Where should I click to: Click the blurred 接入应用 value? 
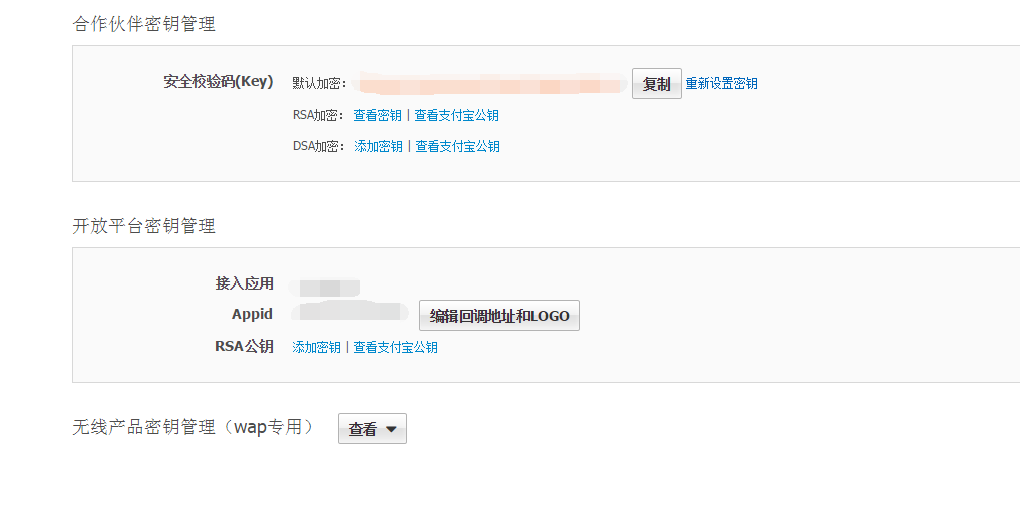coord(325,287)
